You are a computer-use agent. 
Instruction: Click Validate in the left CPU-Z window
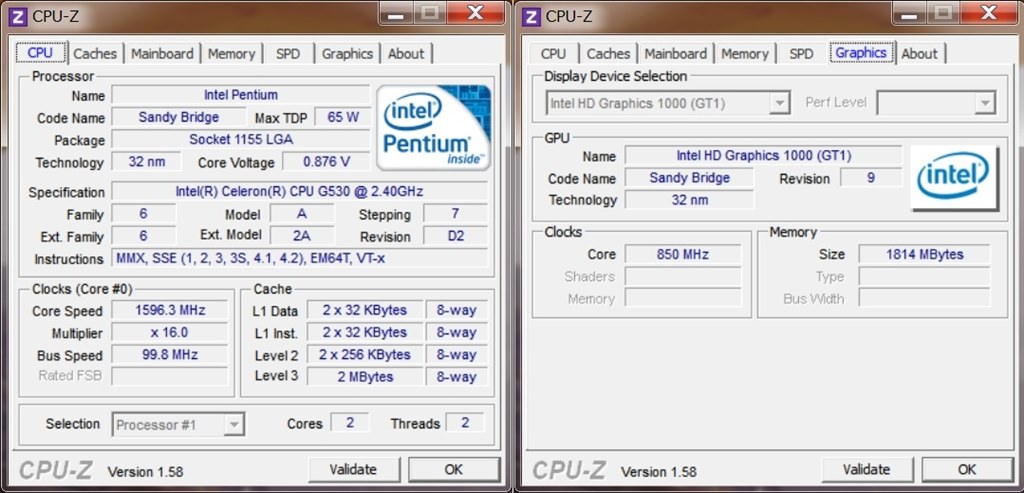click(353, 469)
